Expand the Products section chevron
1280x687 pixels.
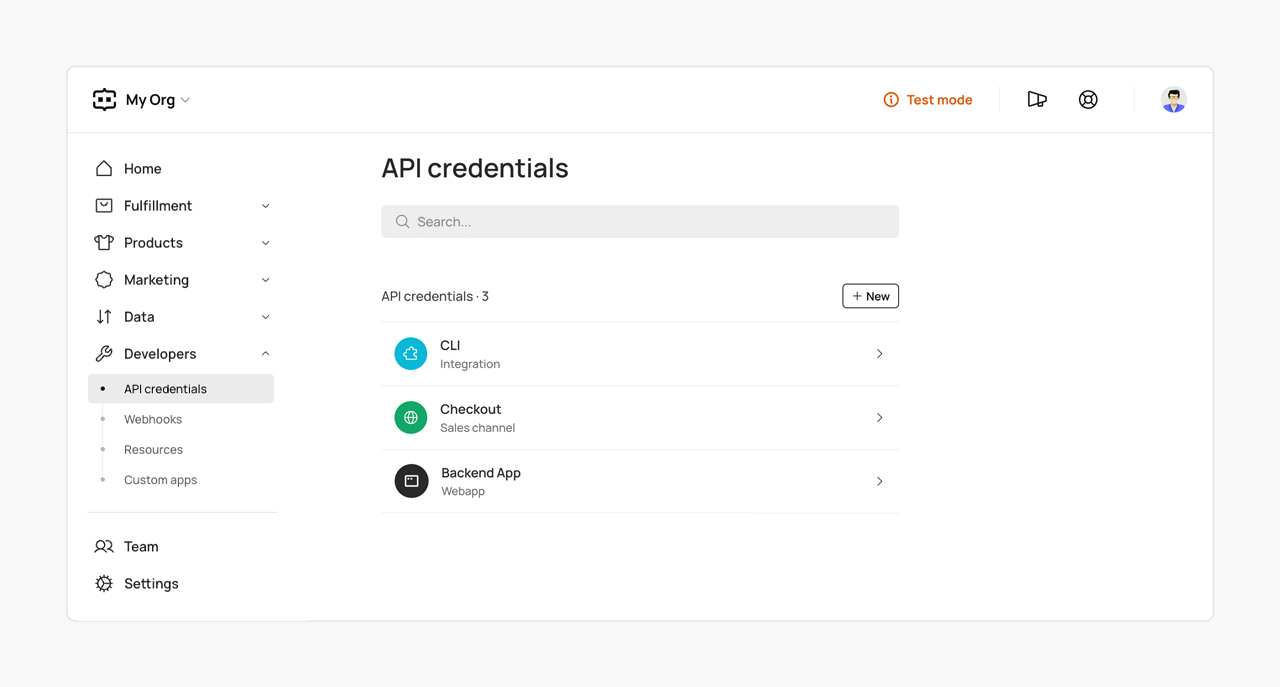(x=265, y=243)
